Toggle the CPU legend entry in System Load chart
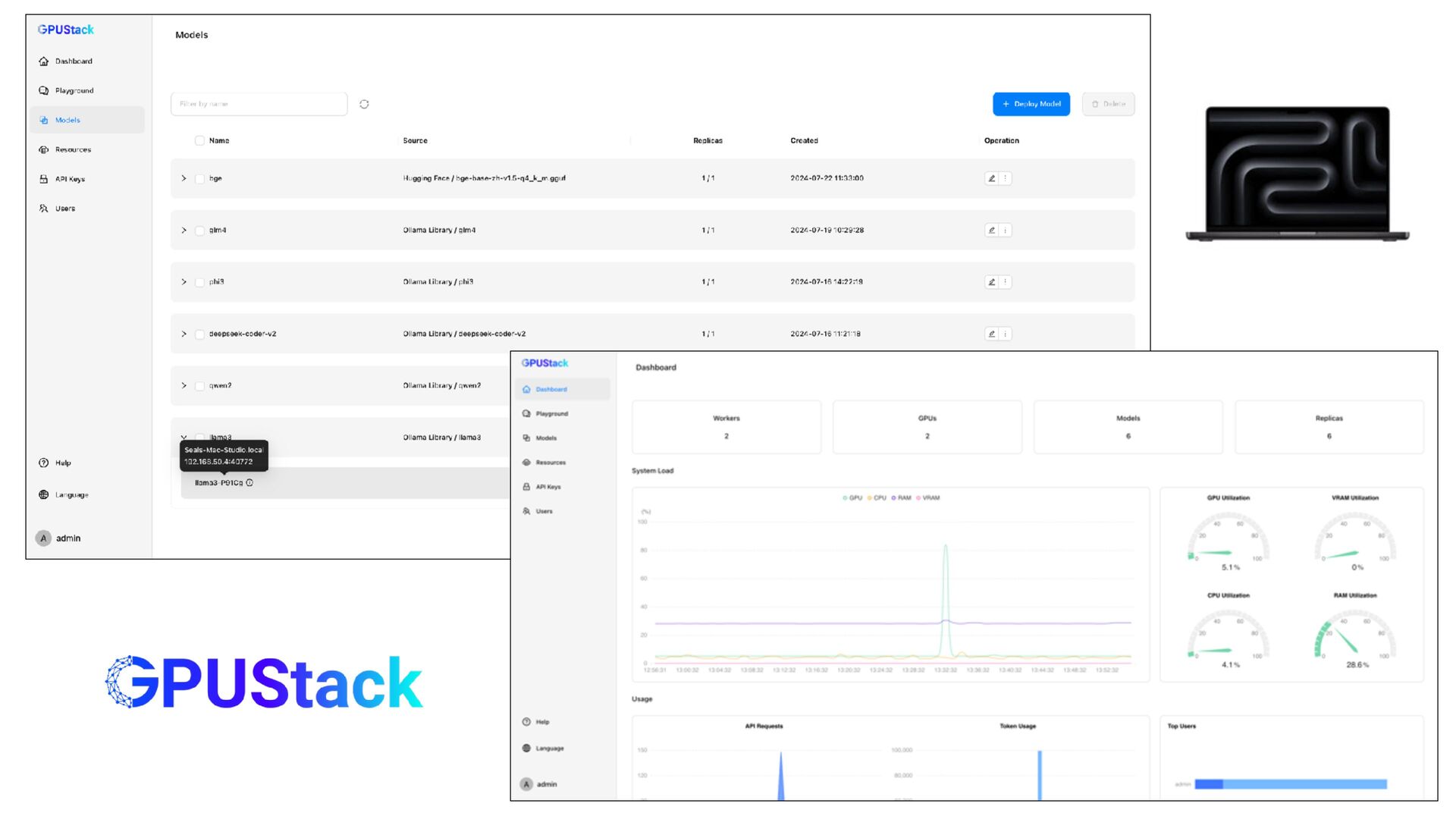The height and width of the screenshot is (819, 1456). (877, 498)
